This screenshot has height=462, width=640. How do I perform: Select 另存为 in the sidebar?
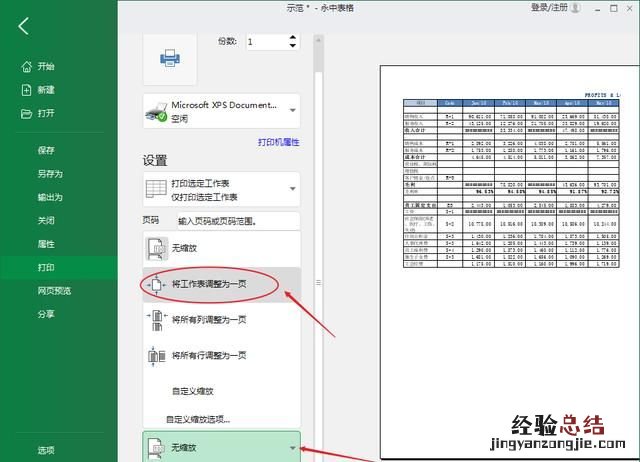click(x=50, y=174)
